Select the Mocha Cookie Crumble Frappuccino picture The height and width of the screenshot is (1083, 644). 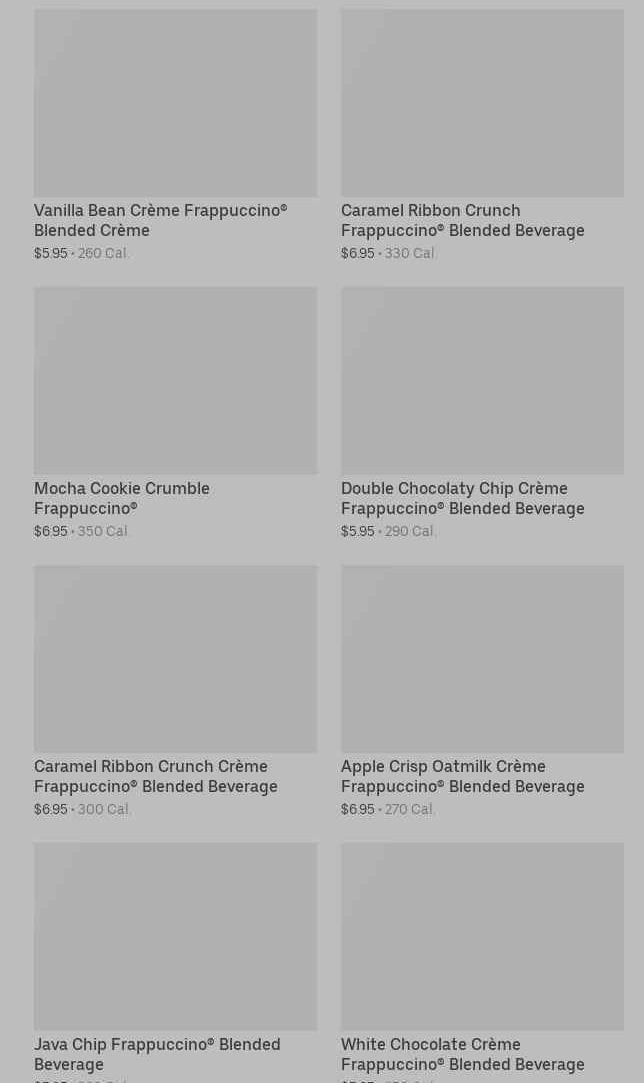tap(175, 380)
